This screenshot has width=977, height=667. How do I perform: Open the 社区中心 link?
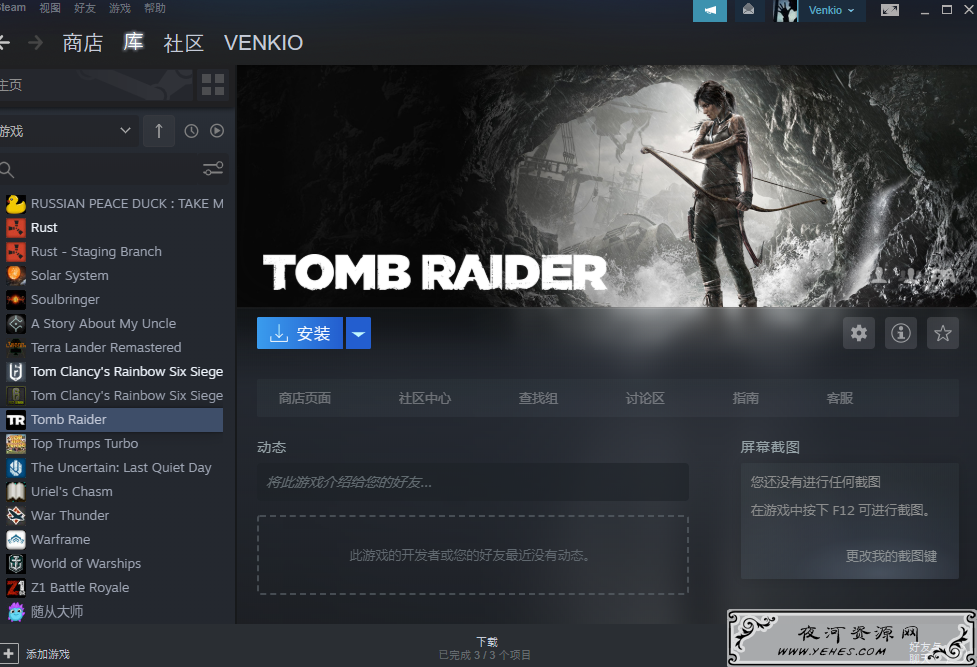424,398
